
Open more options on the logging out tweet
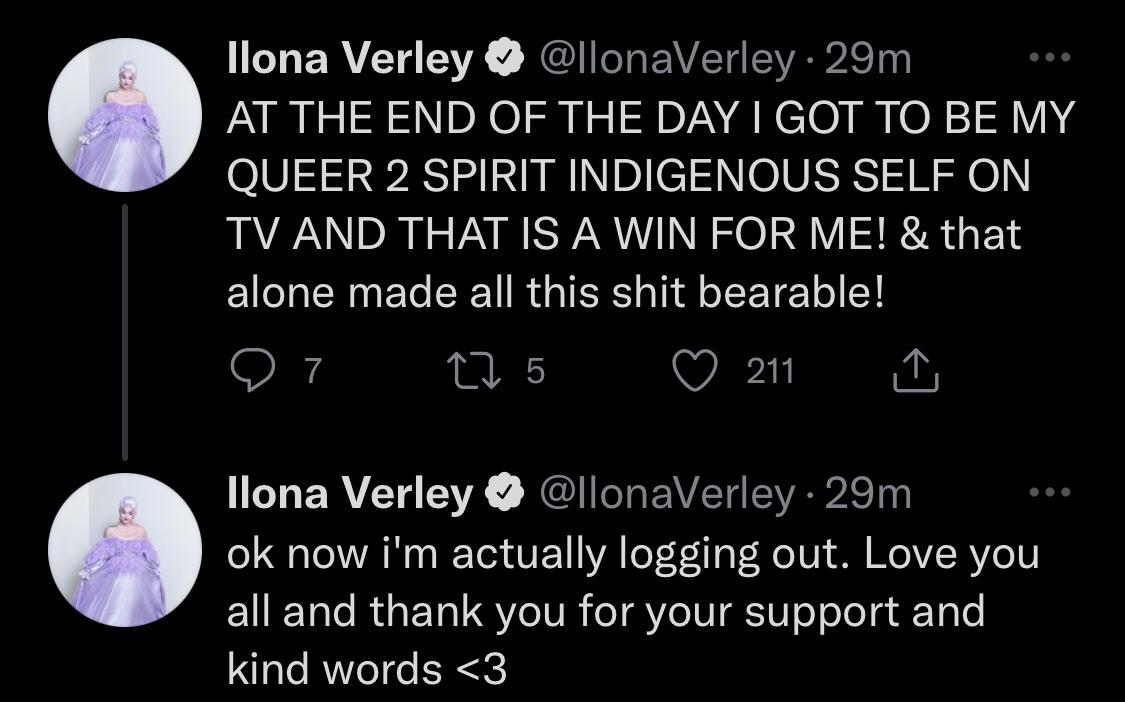point(1050,493)
